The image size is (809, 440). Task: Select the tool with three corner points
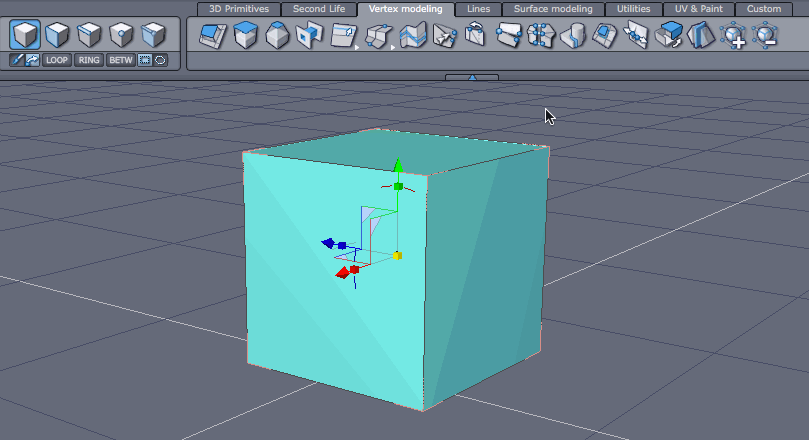pos(509,36)
